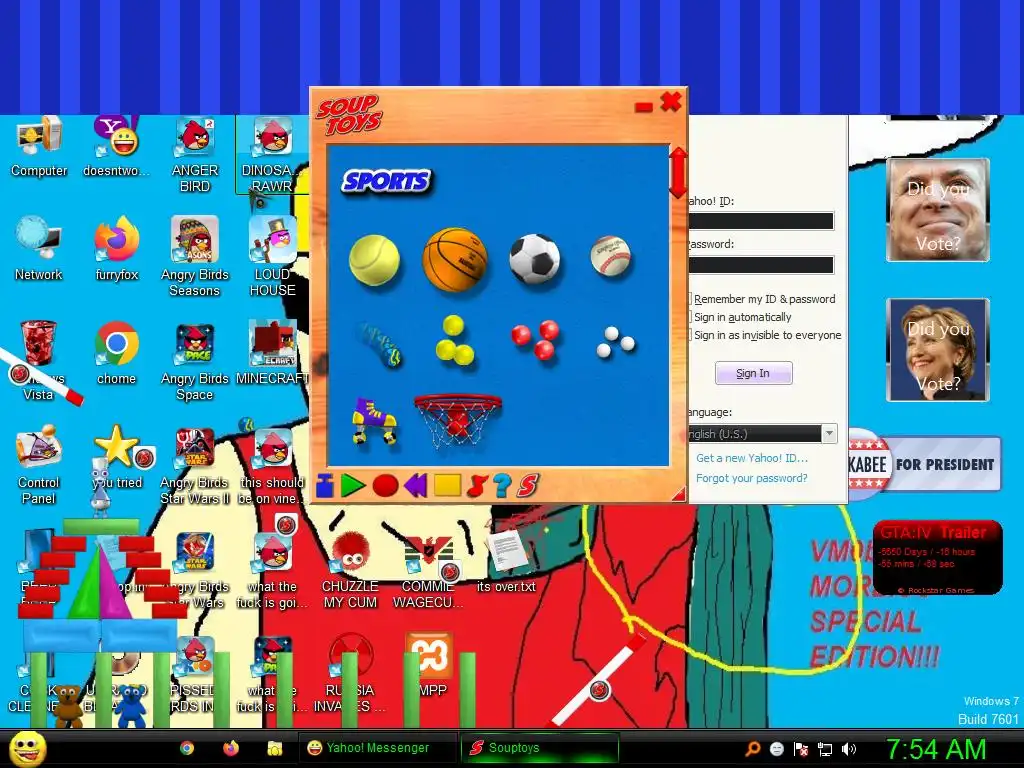Click Forgot your password link
1024x768 pixels.
point(752,478)
